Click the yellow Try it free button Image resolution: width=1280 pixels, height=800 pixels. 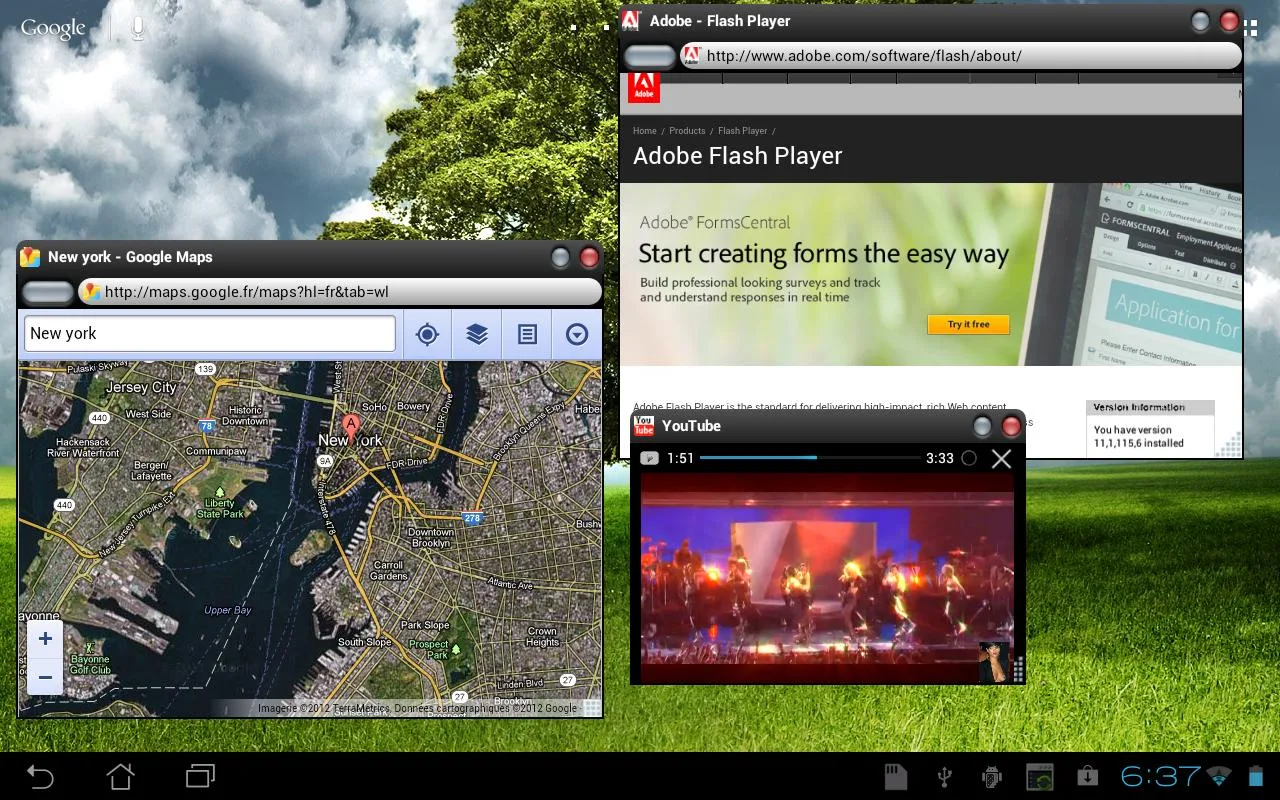(x=968, y=324)
